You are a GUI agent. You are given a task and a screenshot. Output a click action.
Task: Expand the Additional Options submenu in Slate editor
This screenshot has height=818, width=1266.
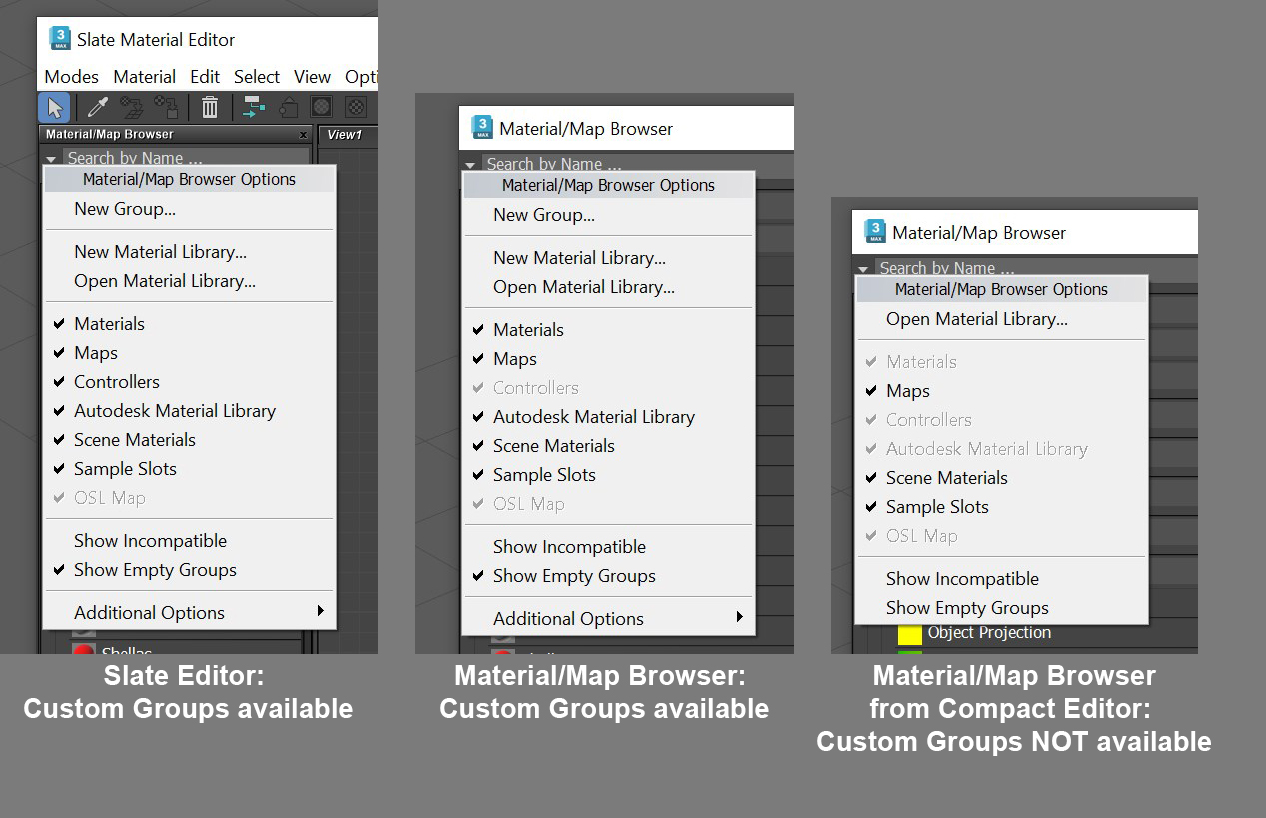point(149,611)
